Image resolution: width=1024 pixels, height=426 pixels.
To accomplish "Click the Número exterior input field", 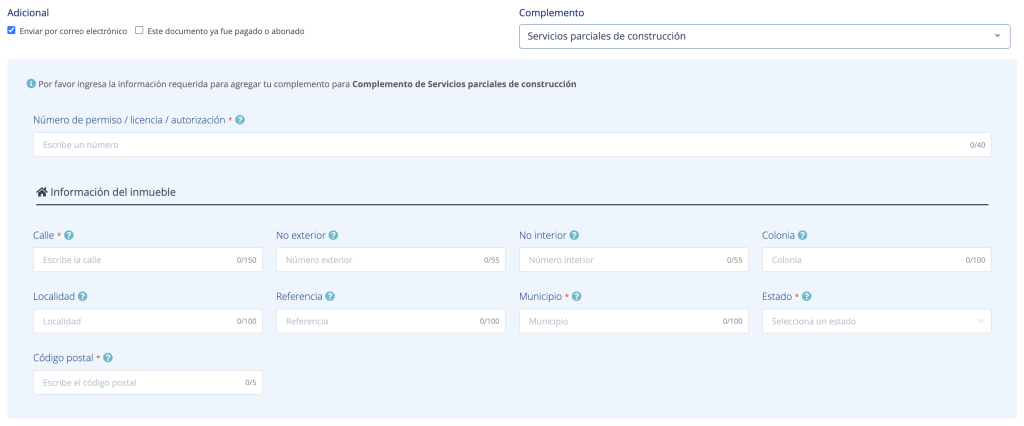I will point(380,260).
